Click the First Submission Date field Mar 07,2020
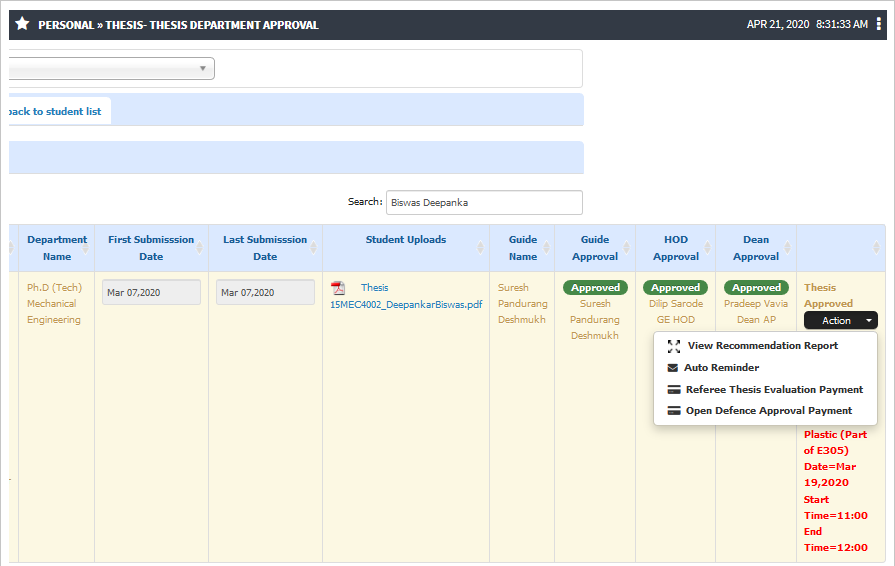The image size is (895, 566). (x=151, y=292)
